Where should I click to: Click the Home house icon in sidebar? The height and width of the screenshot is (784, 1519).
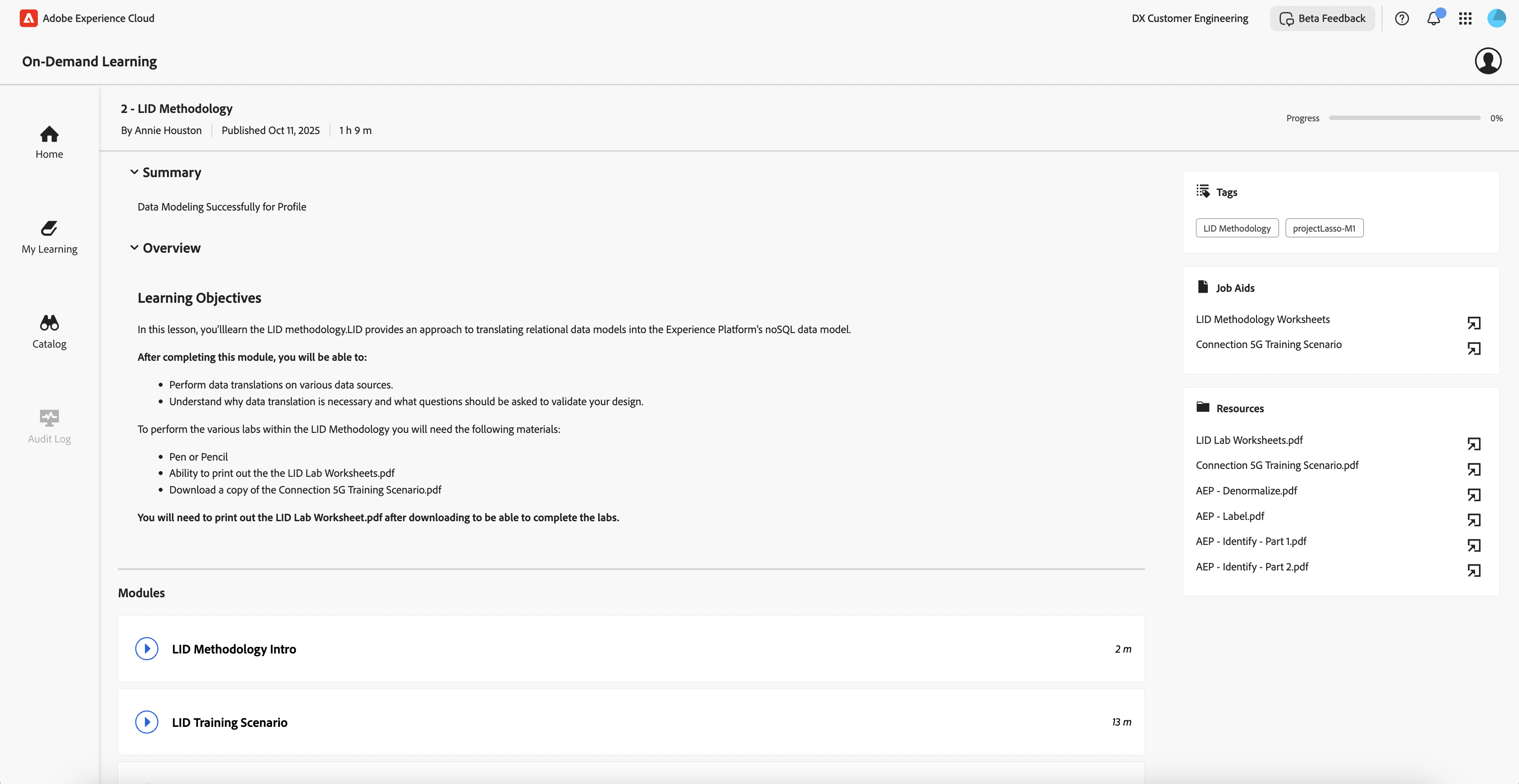point(49,134)
